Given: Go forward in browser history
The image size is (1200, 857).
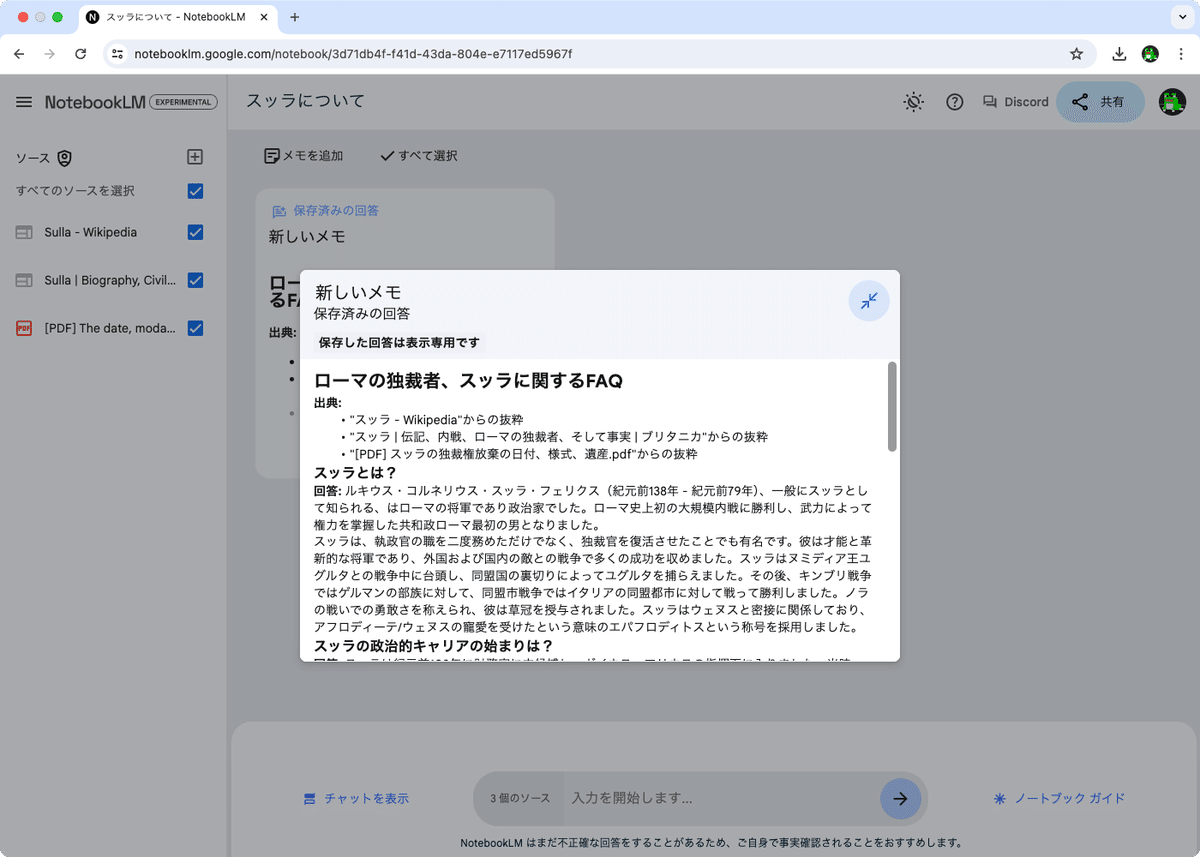Looking at the screenshot, I should click(x=50, y=54).
